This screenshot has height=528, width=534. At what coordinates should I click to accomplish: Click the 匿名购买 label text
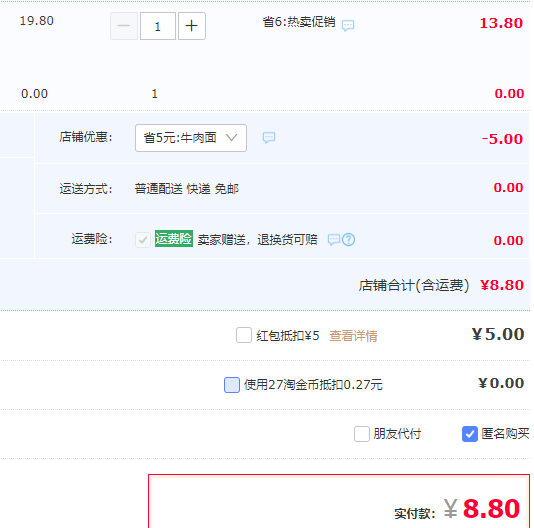(505, 434)
